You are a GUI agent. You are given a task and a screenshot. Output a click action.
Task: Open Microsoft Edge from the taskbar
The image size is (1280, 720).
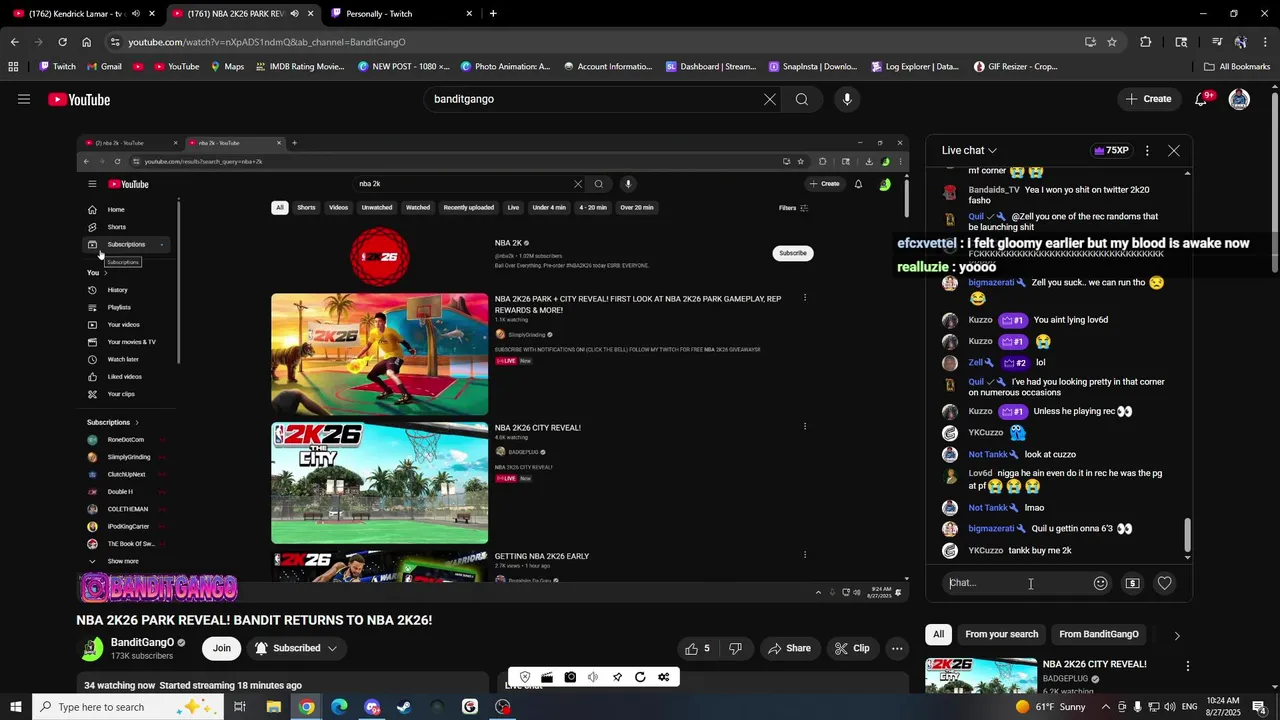click(339, 707)
